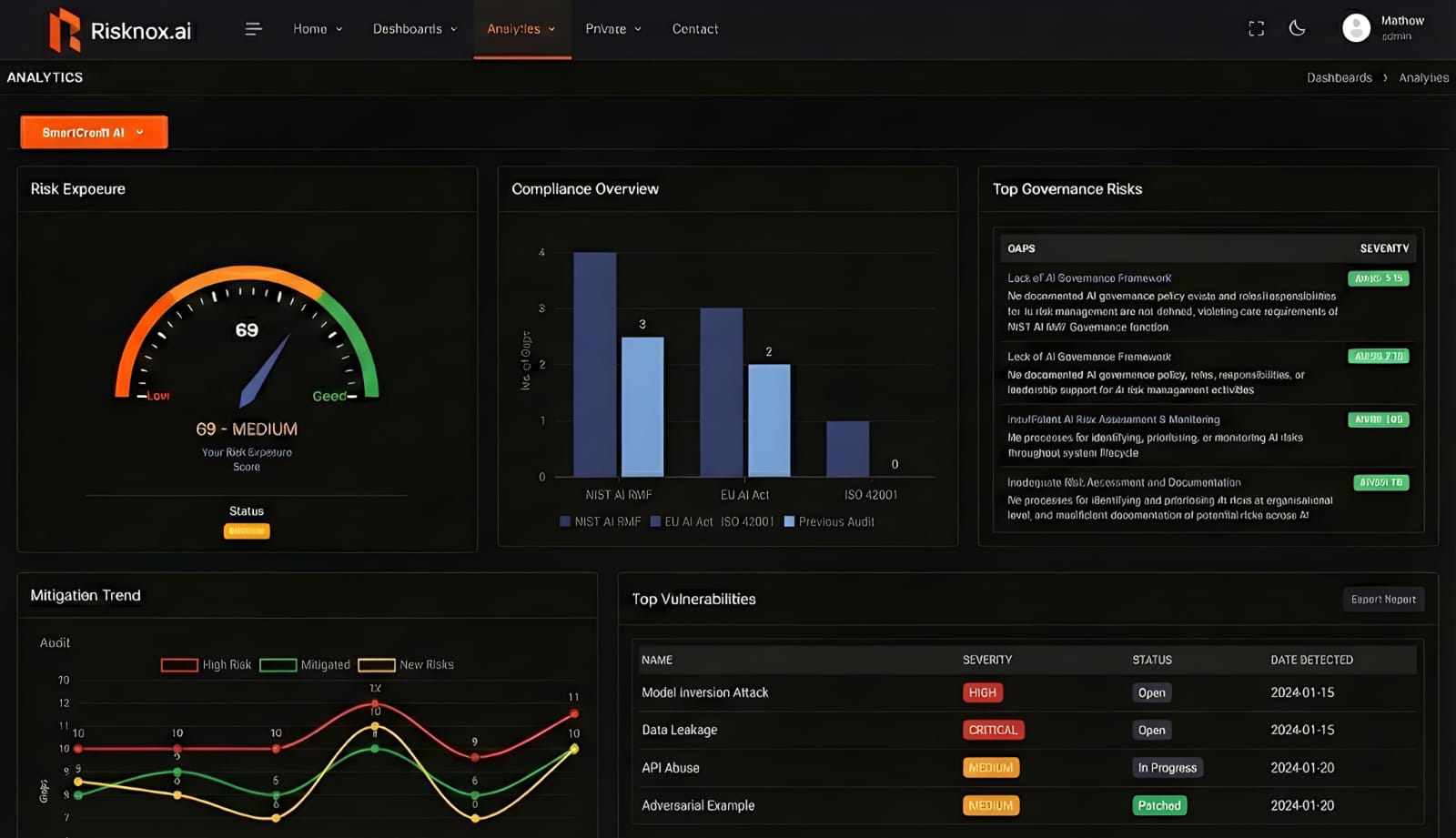Switch theme using the moon icon
This screenshot has width=1456, height=838.
[x=1298, y=28]
